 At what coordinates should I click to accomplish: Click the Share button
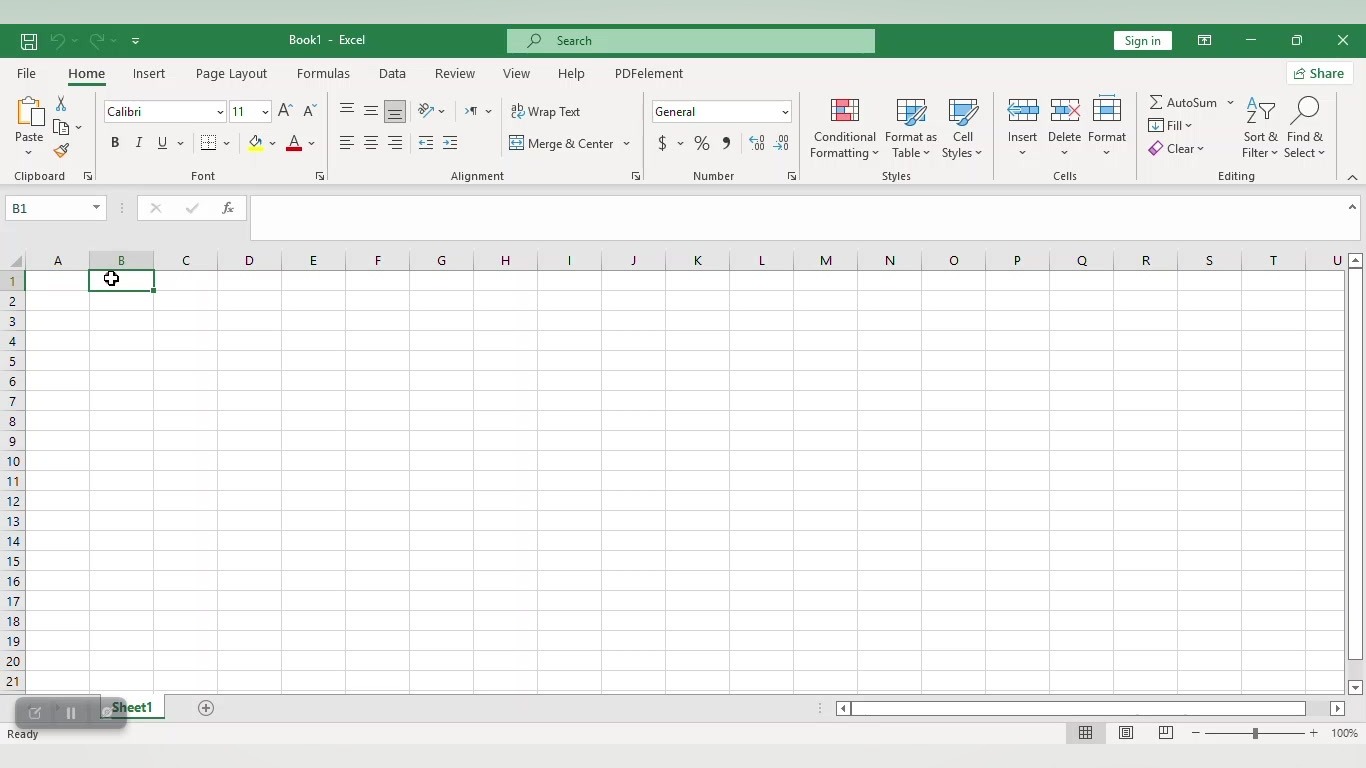[1319, 73]
